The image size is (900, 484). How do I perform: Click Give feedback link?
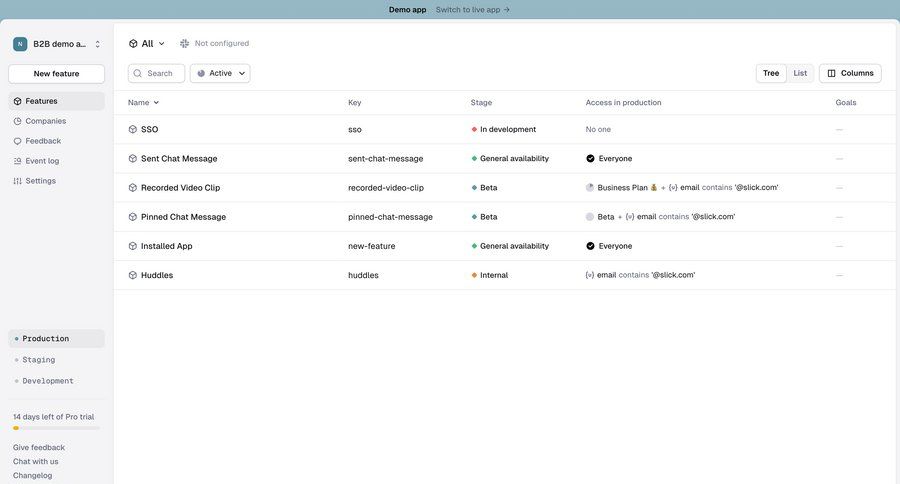click(38, 448)
